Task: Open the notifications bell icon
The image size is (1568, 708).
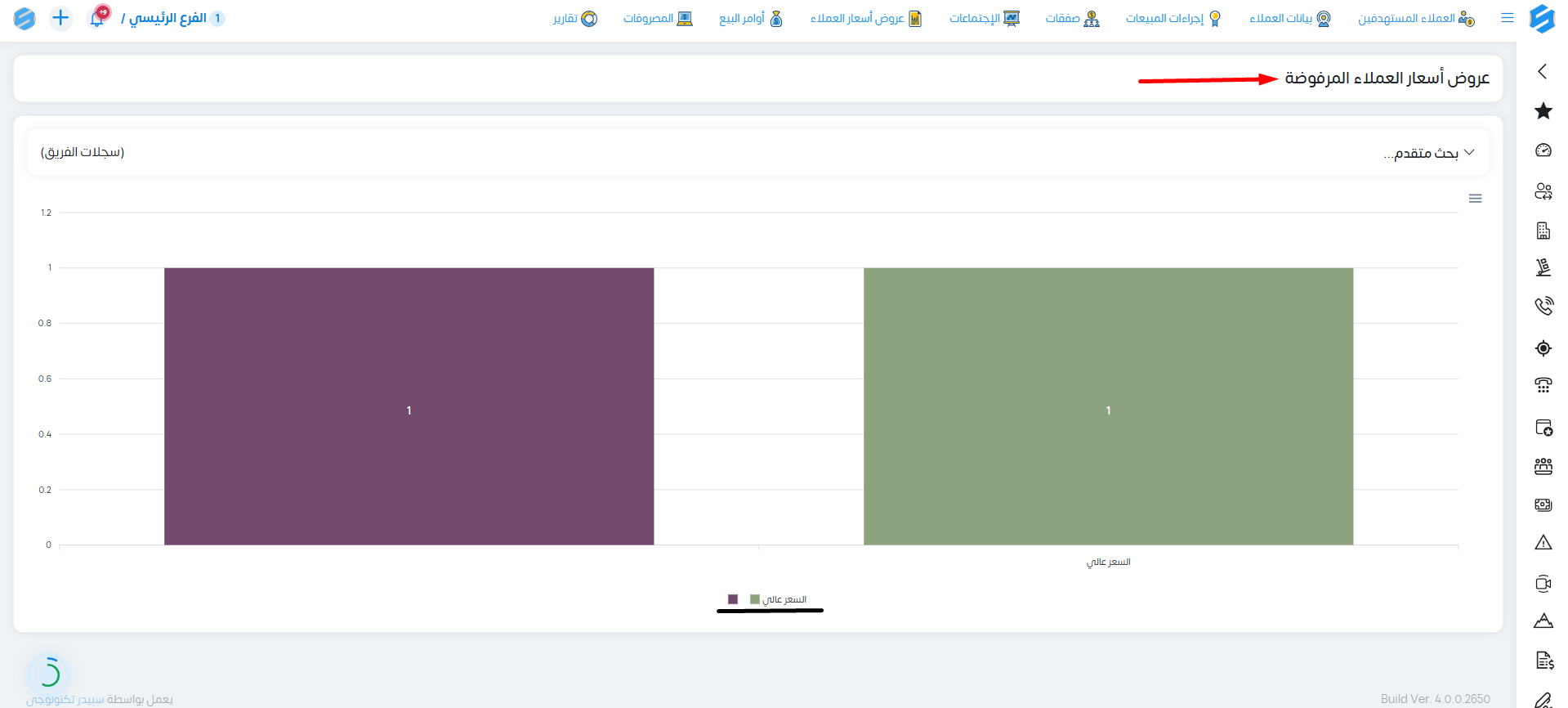Action: [x=98, y=17]
